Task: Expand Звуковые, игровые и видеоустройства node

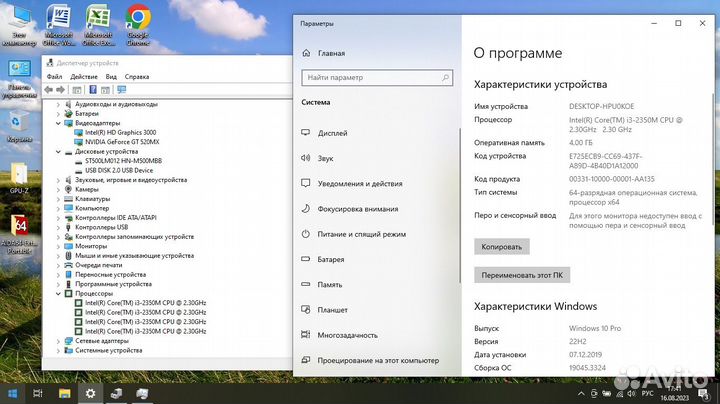Action: 58,180
